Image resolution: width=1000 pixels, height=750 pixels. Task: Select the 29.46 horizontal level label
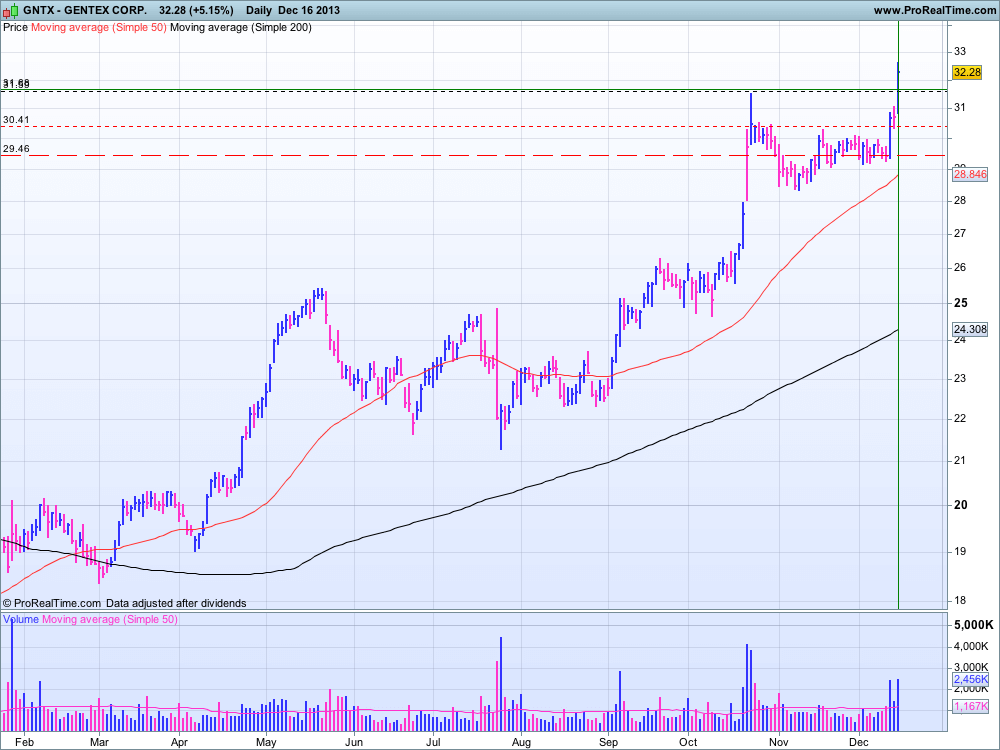16,149
